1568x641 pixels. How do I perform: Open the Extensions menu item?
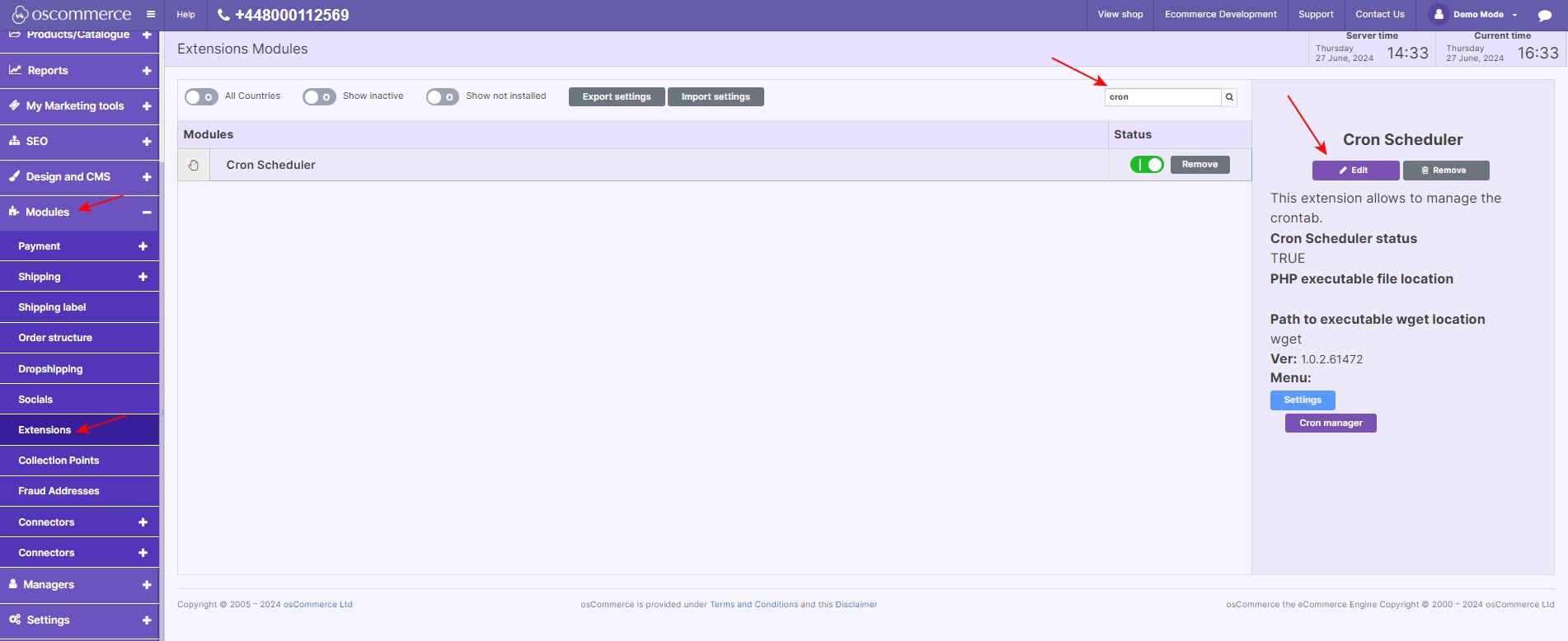[45, 430]
